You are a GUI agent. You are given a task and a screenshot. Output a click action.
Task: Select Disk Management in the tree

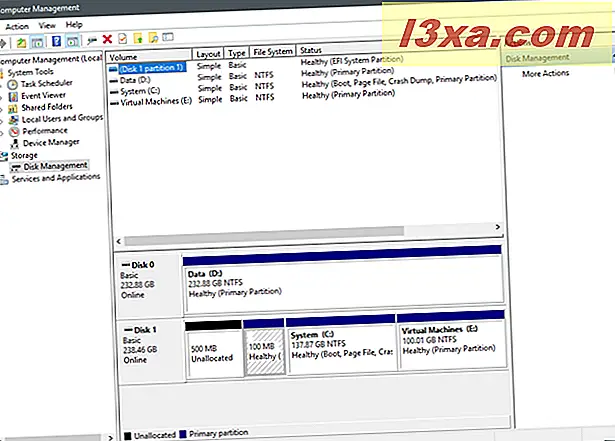point(55,166)
